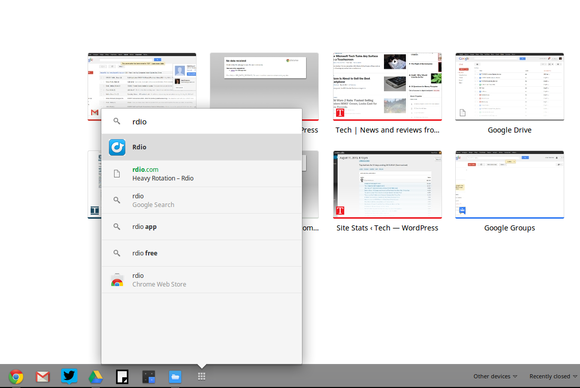Click search icon beside 'rdio free'
Viewport: 580px width, 388px height.
pyautogui.click(x=117, y=253)
